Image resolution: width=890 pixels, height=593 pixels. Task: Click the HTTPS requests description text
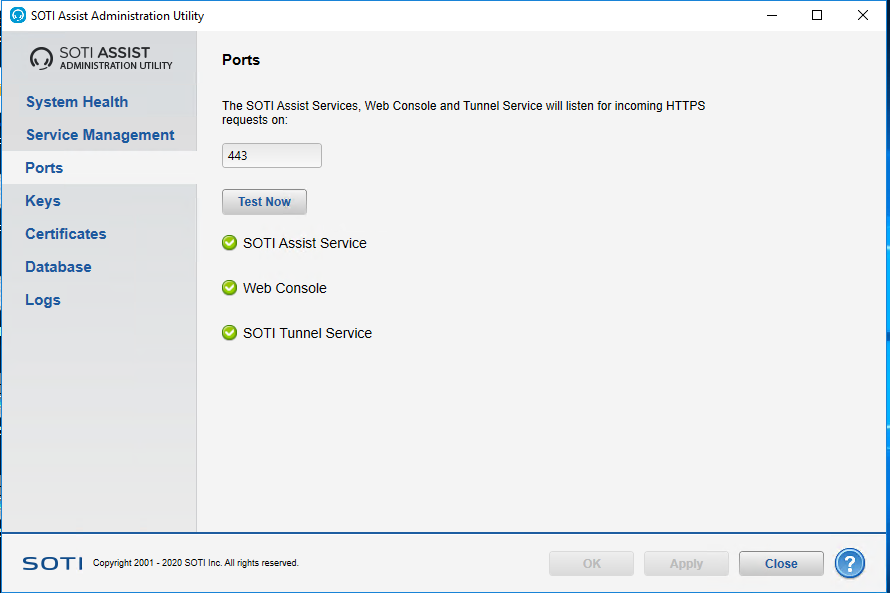click(464, 113)
